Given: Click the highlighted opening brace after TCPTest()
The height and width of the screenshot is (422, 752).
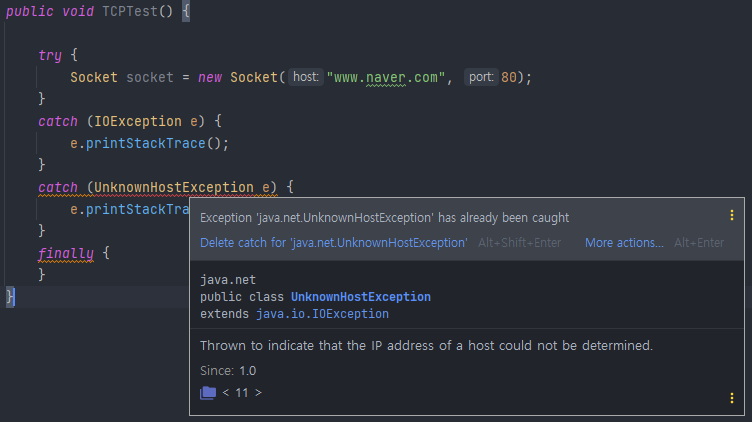Looking at the screenshot, I should pos(186,11).
